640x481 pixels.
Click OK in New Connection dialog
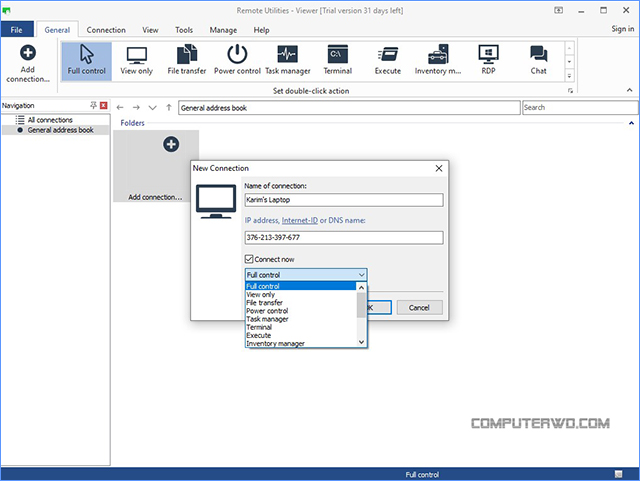pos(380,307)
